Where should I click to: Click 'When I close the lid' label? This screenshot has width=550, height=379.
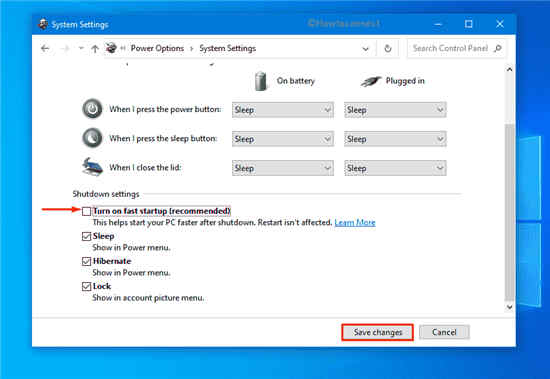(x=145, y=167)
